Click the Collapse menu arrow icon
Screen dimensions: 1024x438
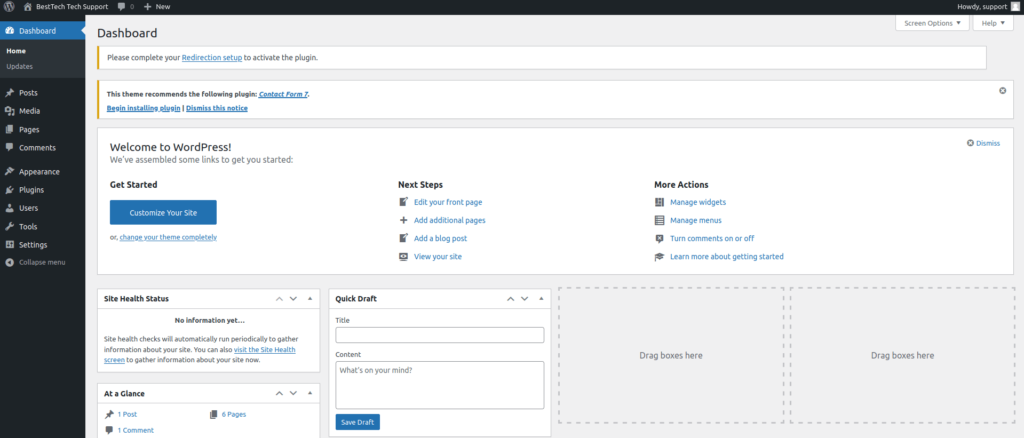(x=10, y=262)
